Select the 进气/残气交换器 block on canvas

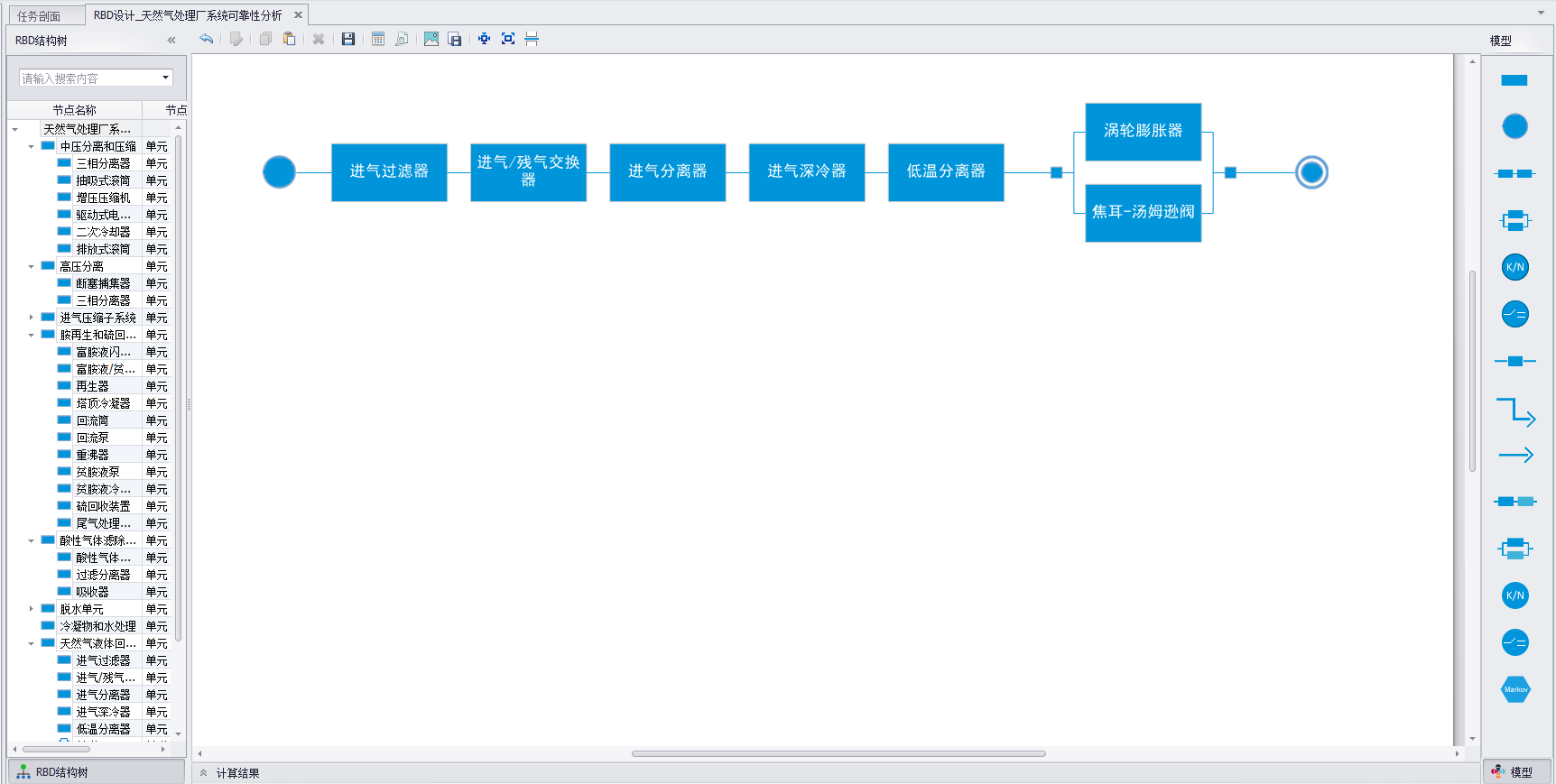pos(528,171)
